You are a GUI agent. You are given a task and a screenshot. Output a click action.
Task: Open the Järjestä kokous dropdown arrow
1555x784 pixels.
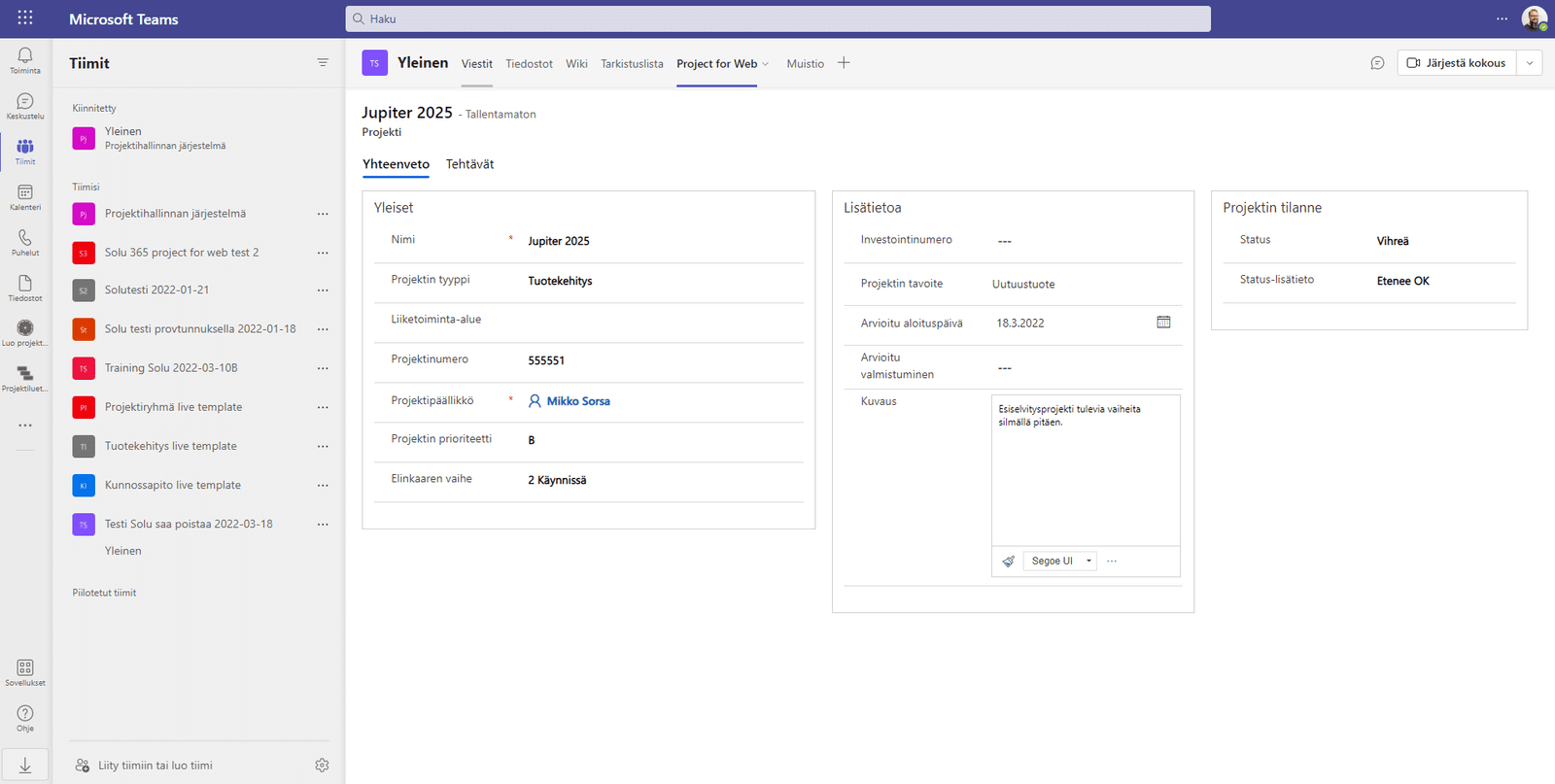pyautogui.click(x=1530, y=63)
